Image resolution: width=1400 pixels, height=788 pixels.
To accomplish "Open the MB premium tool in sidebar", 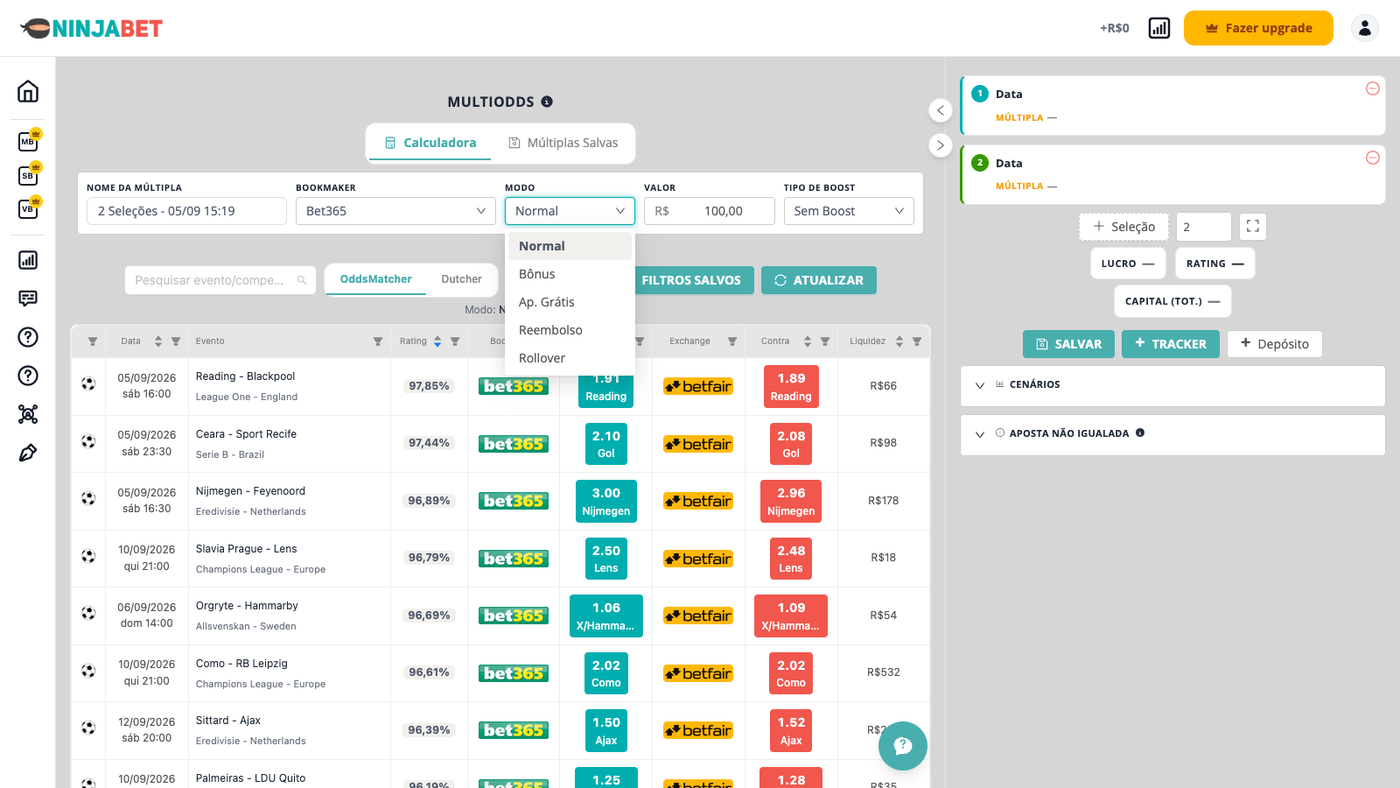I will point(29,141).
